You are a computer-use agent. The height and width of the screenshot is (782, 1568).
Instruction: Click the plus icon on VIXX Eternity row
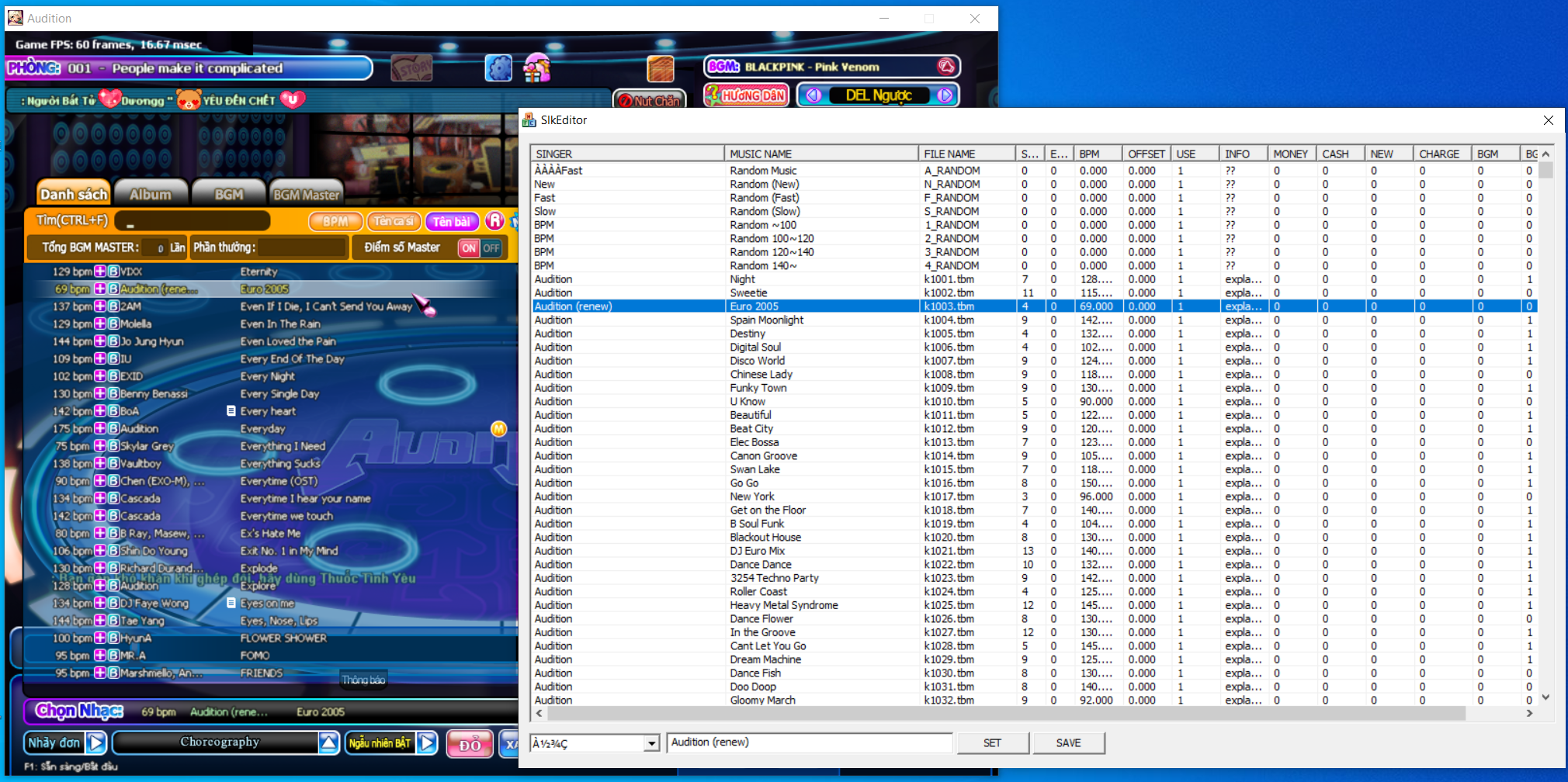coord(100,272)
